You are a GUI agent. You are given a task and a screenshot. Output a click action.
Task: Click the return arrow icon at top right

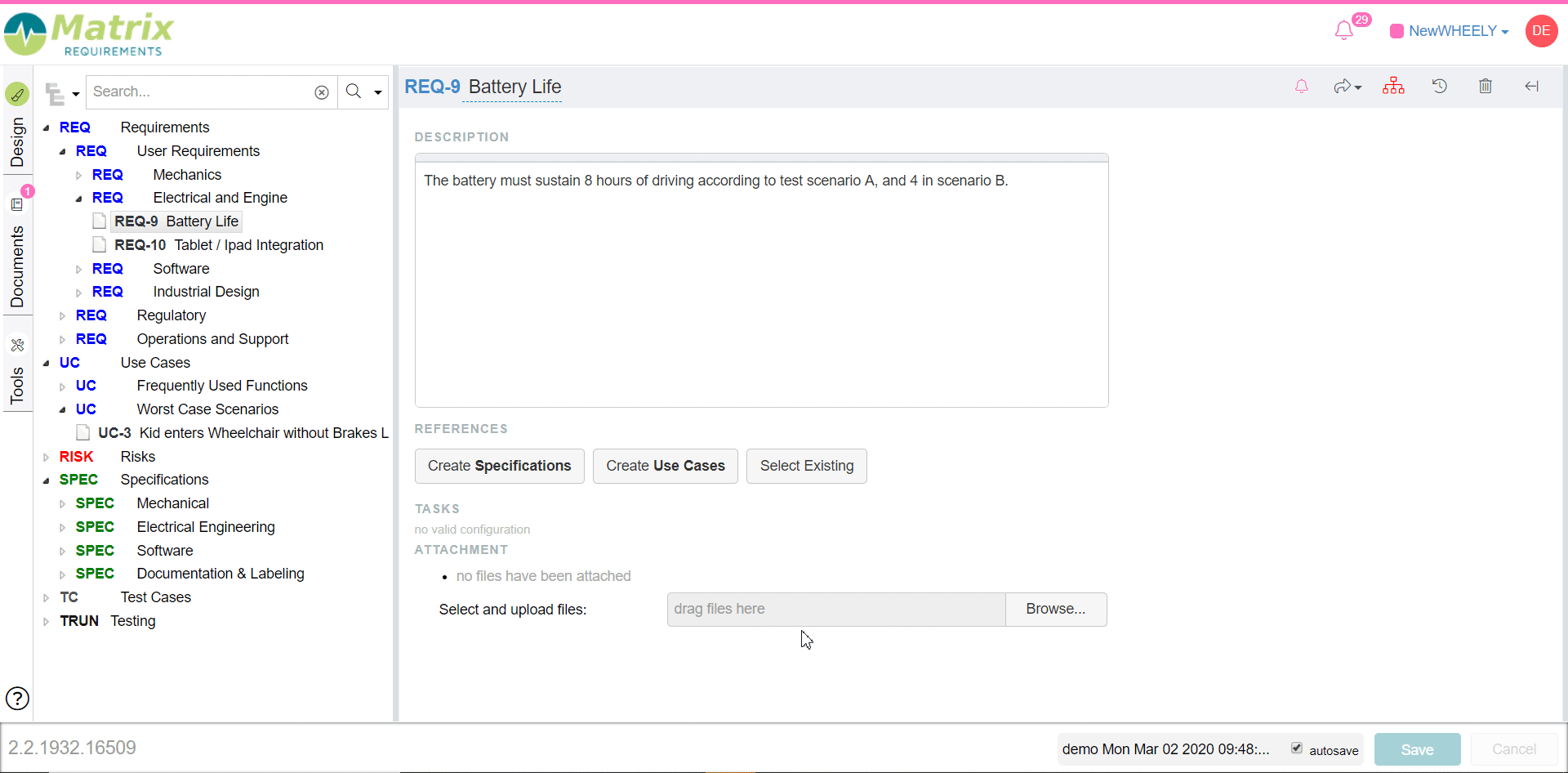[1532, 87]
